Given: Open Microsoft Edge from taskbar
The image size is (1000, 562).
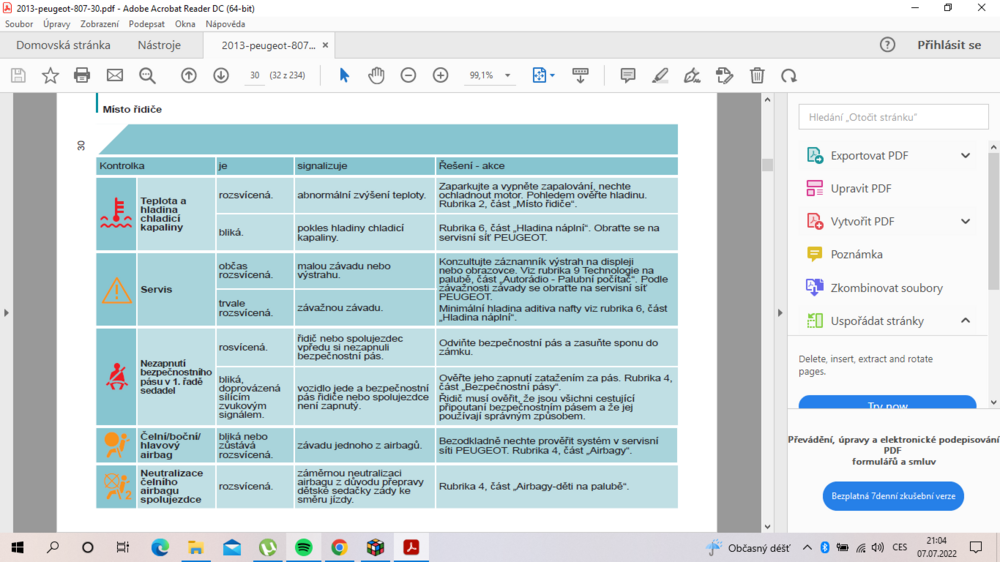Looking at the screenshot, I should 160,547.
